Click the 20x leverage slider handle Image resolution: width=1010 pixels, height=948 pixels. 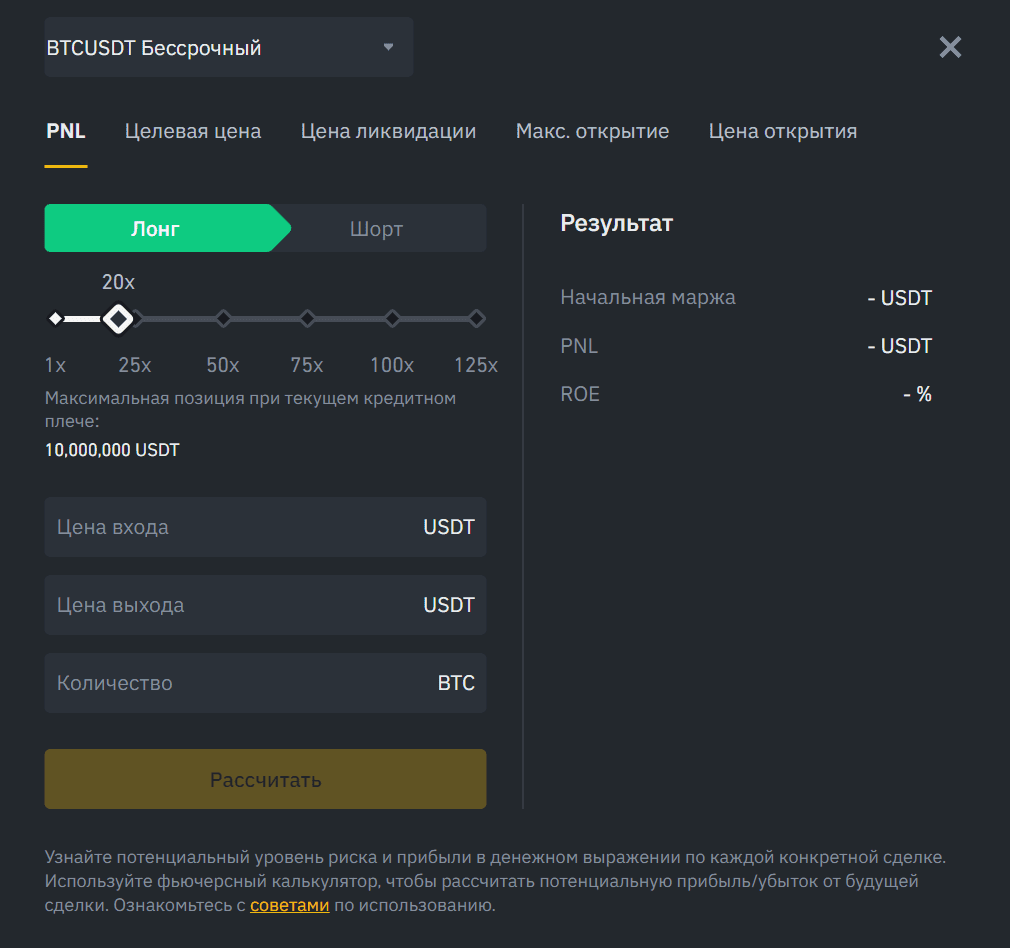119,319
